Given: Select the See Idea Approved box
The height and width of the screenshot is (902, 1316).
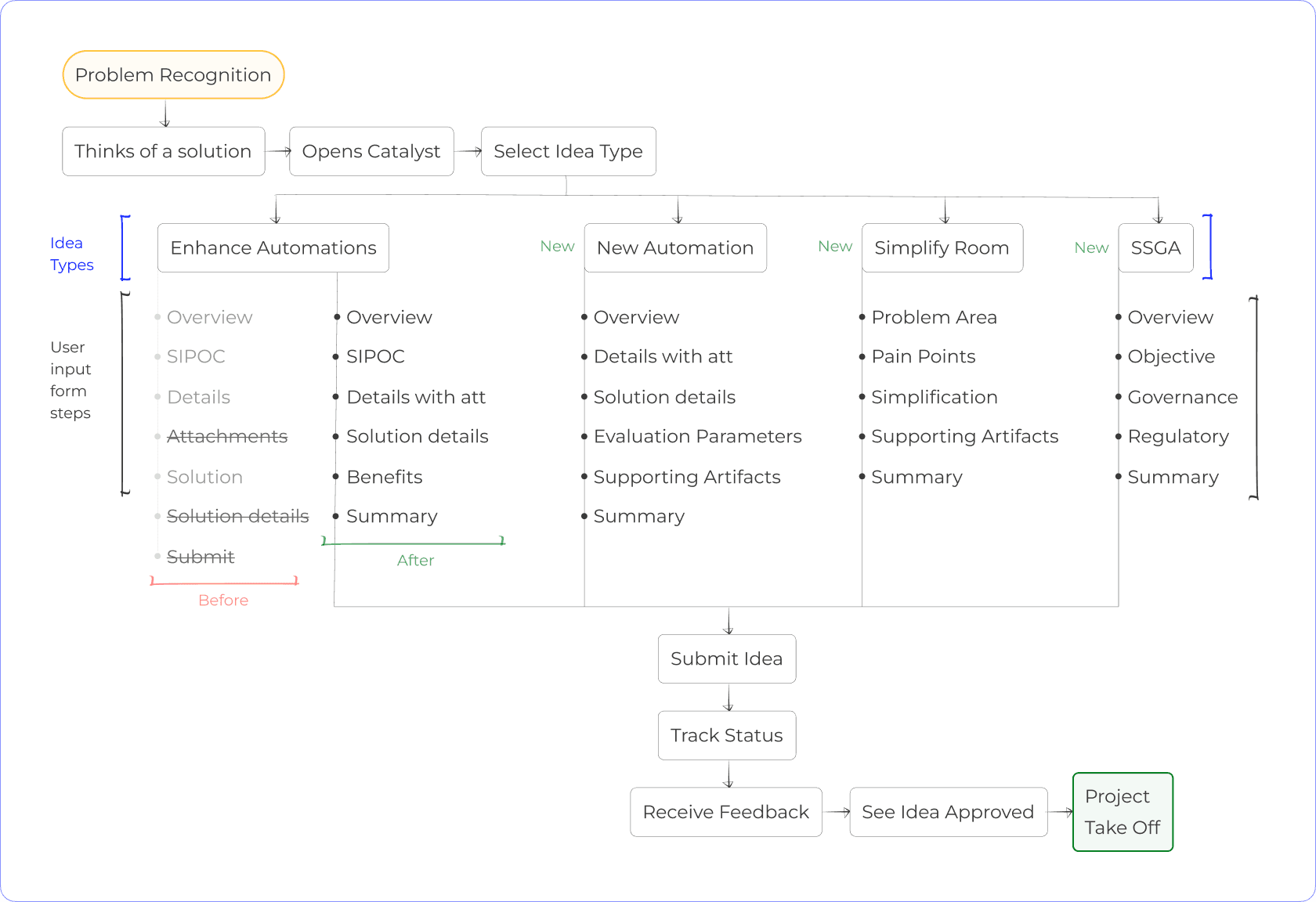Looking at the screenshot, I should coord(948,813).
